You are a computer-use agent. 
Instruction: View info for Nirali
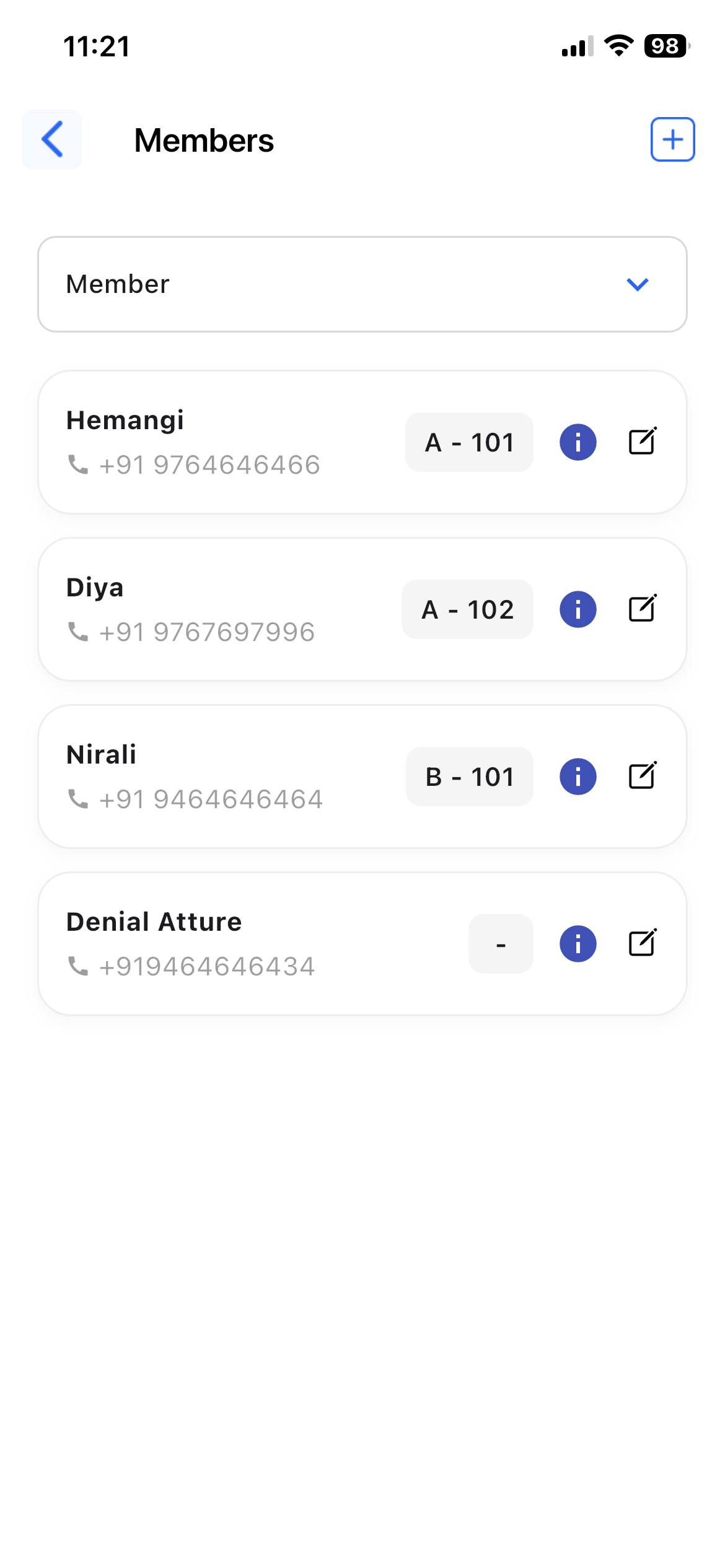[x=578, y=777]
